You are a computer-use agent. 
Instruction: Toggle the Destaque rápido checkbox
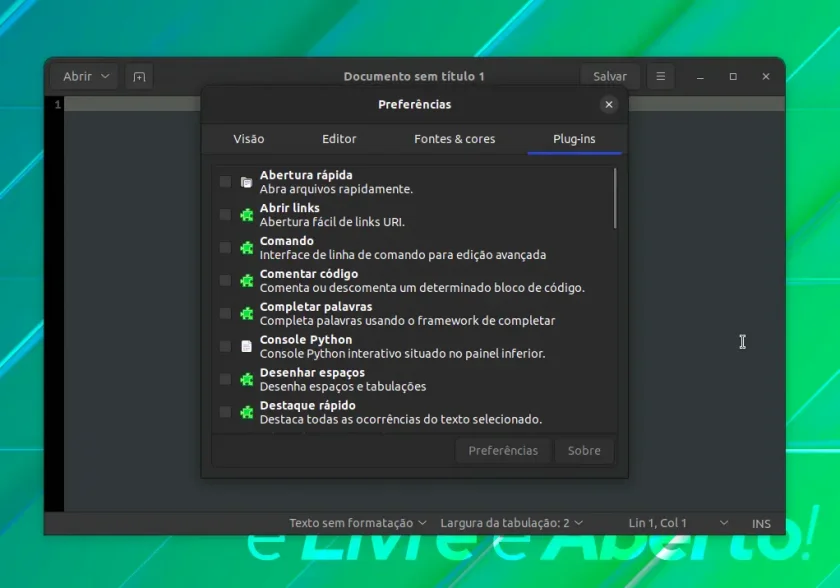226,412
